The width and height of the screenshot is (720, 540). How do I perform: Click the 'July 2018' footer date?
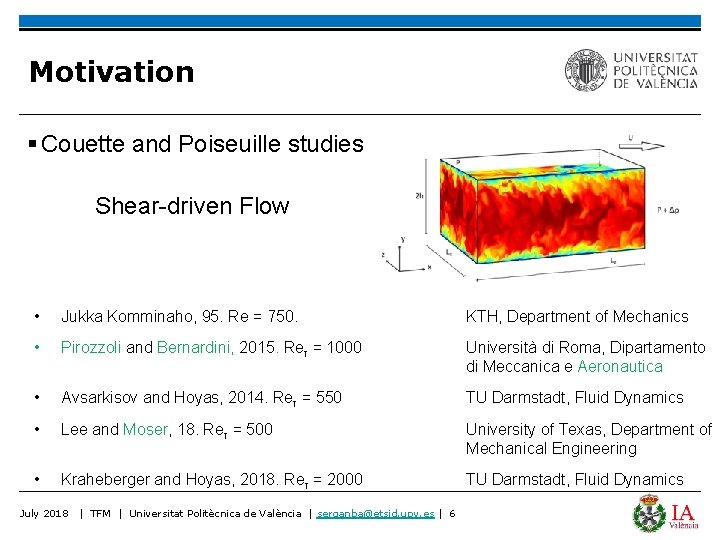[44, 513]
